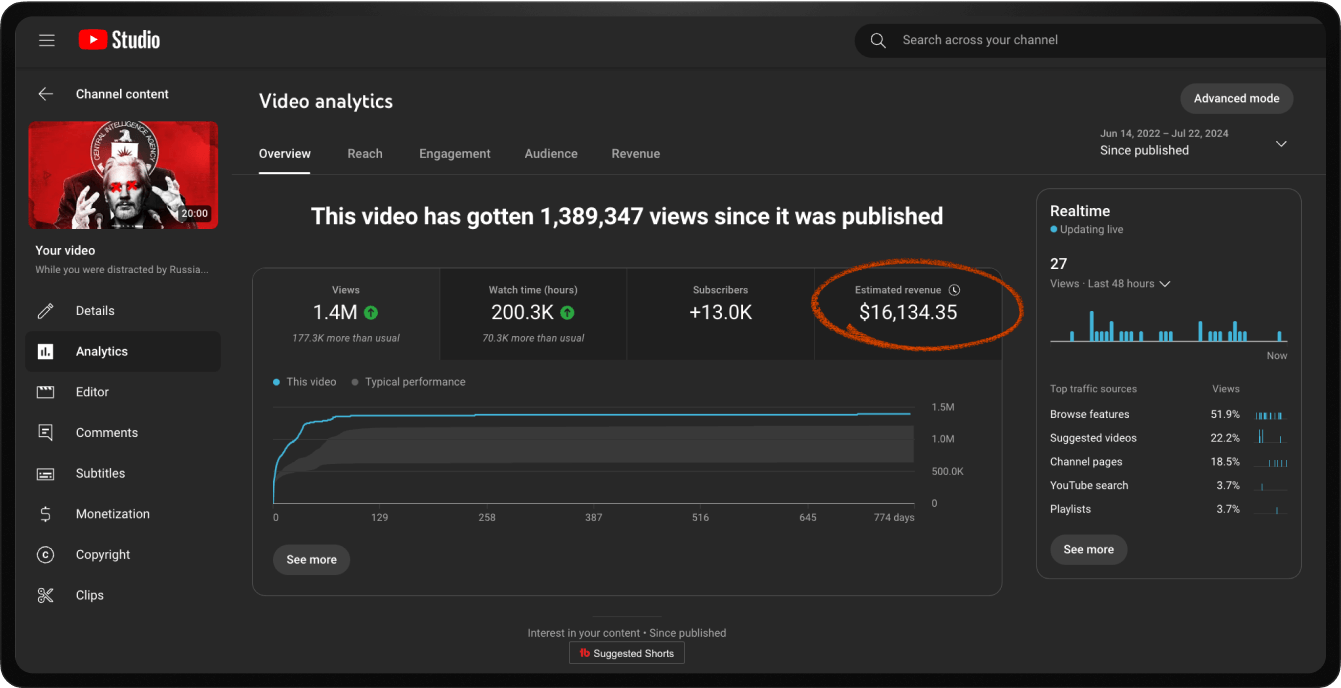
Task: Click clock icon next to Estimated revenue
Action: tap(954, 290)
